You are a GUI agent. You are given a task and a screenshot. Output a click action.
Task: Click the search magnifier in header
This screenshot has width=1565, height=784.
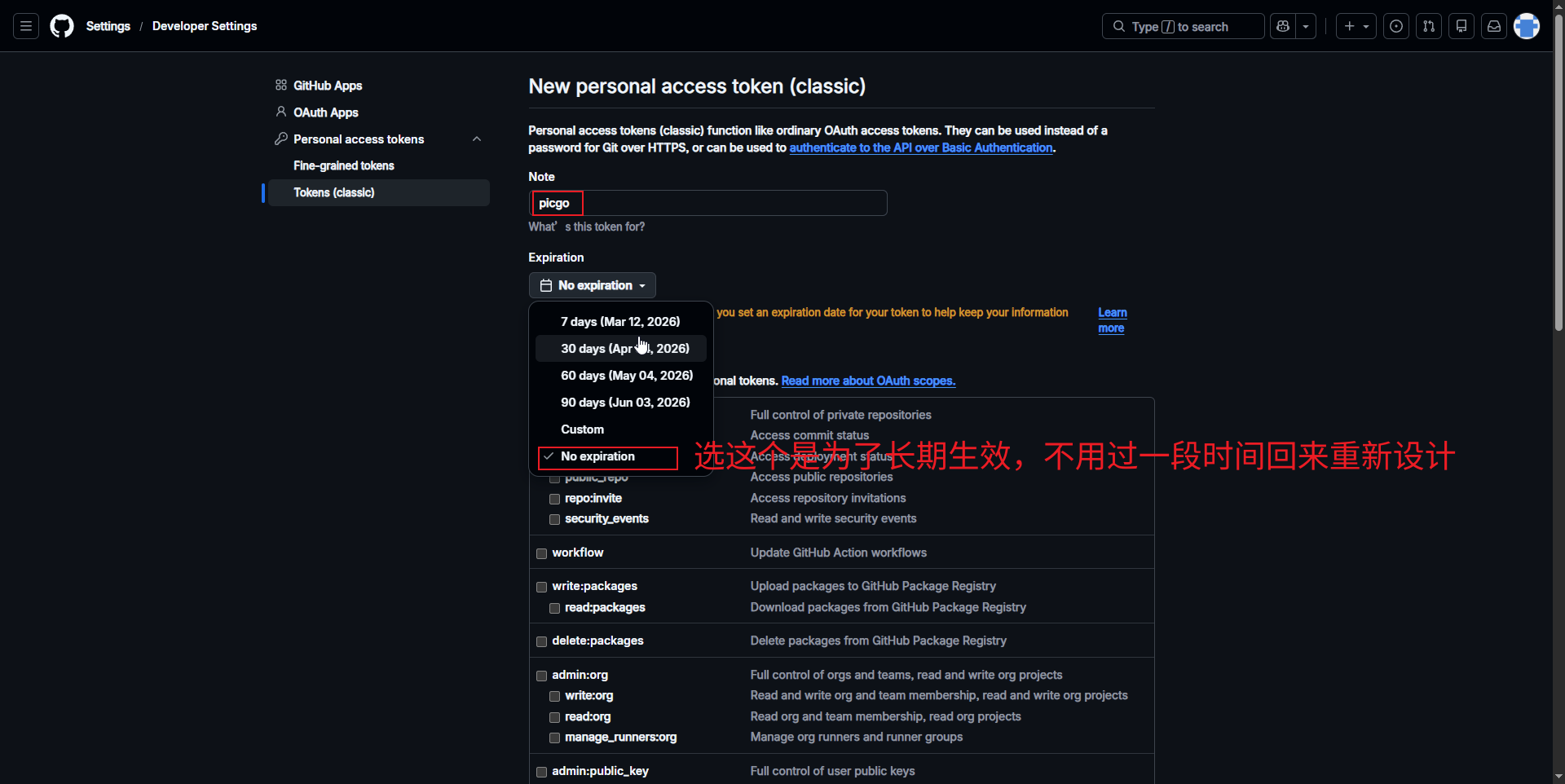click(x=1119, y=26)
